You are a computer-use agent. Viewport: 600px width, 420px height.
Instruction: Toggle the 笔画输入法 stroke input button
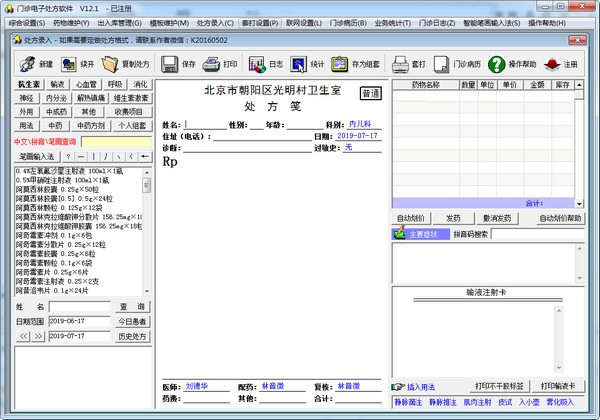pos(35,157)
